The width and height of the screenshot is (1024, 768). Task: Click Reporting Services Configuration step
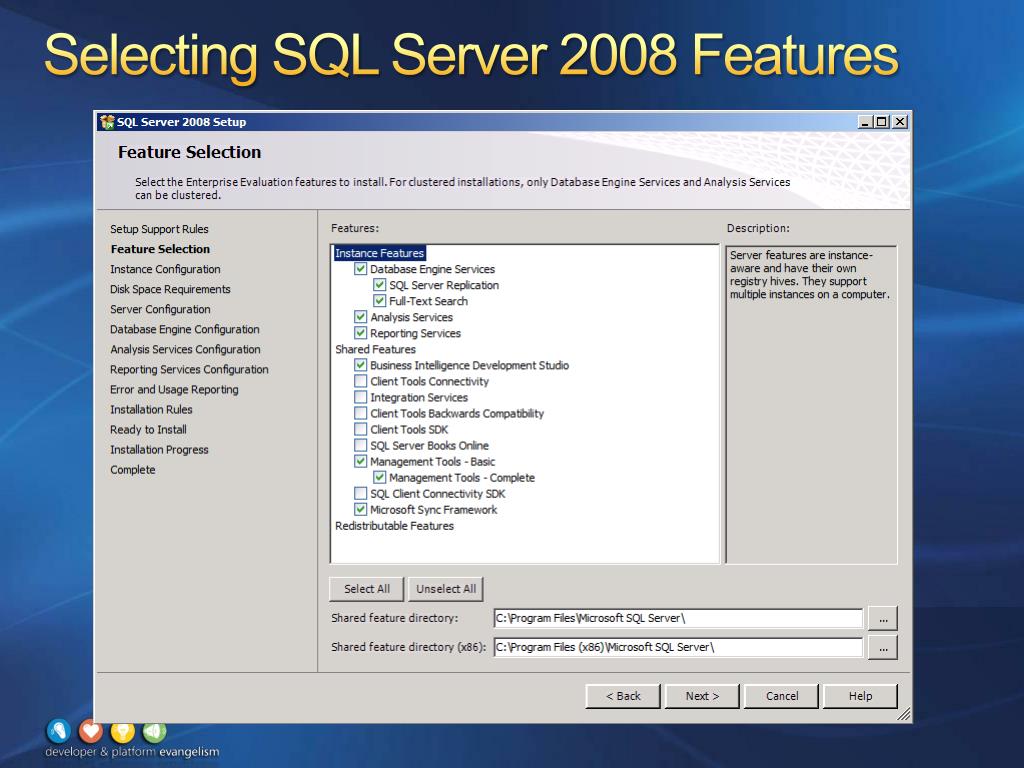189,370
